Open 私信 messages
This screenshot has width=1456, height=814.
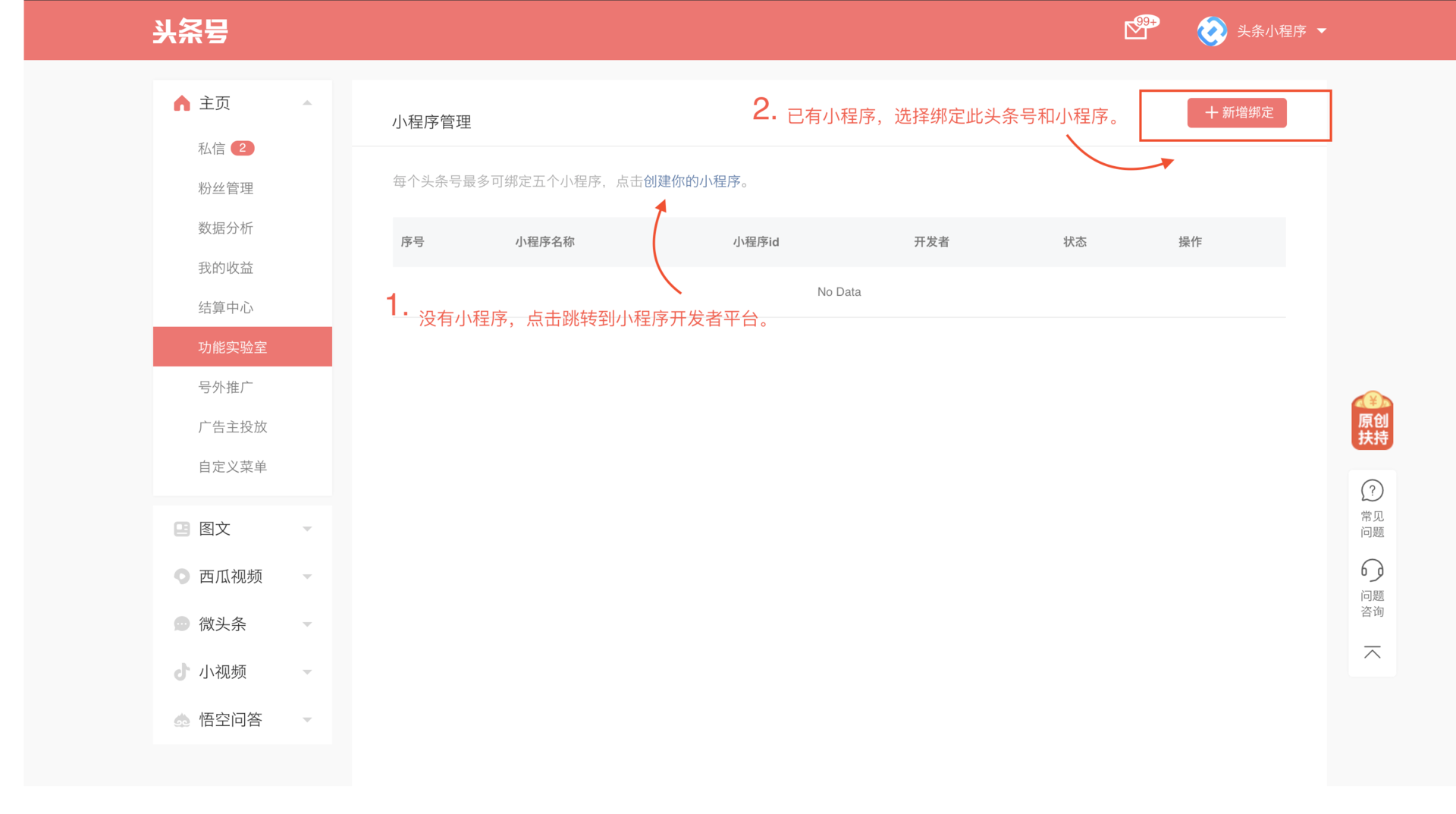[x=212, y=149]
